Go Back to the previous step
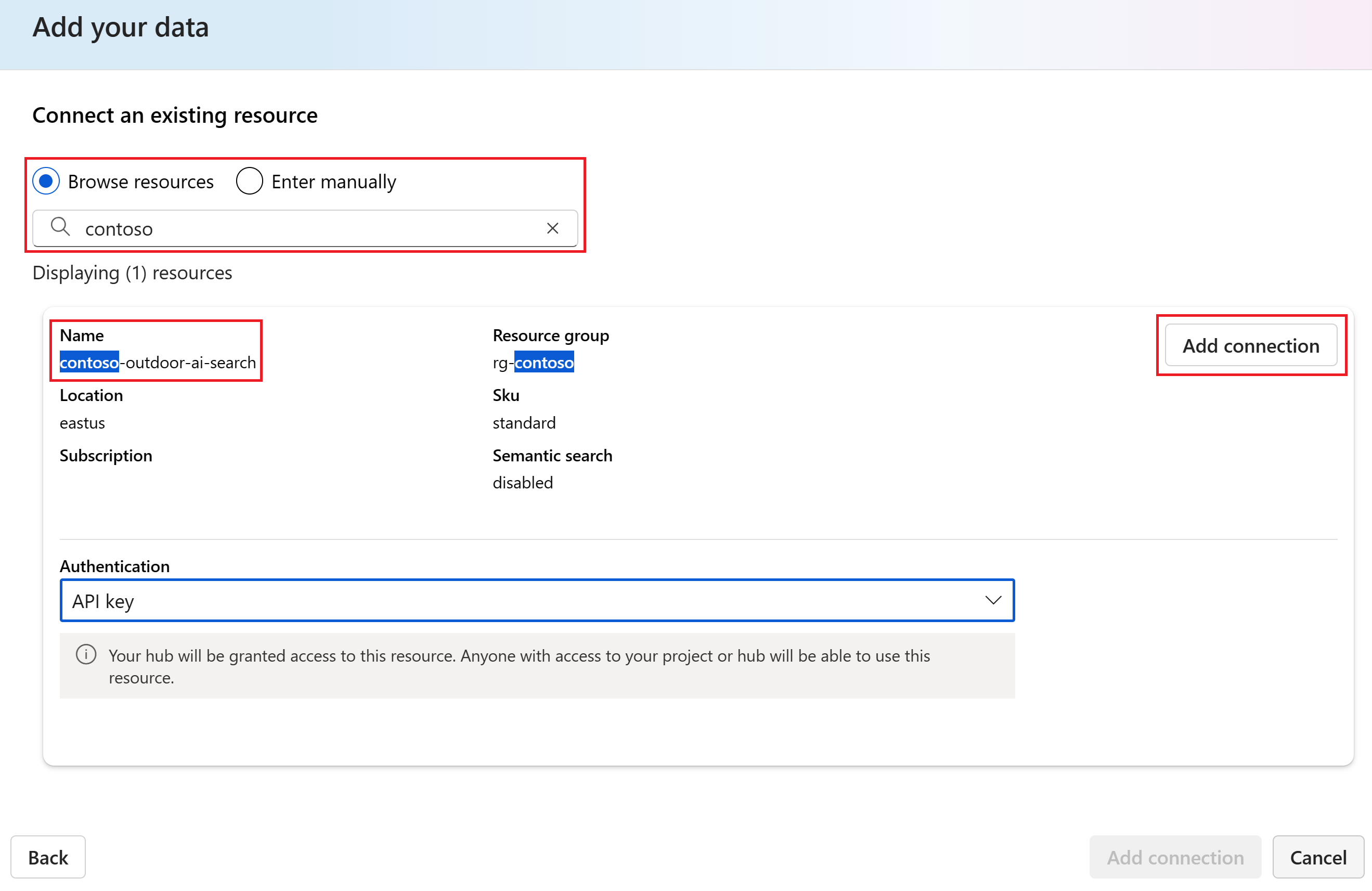Image resolution: width=1372 pixels, height=891 pixels. (x=48, y=857)
